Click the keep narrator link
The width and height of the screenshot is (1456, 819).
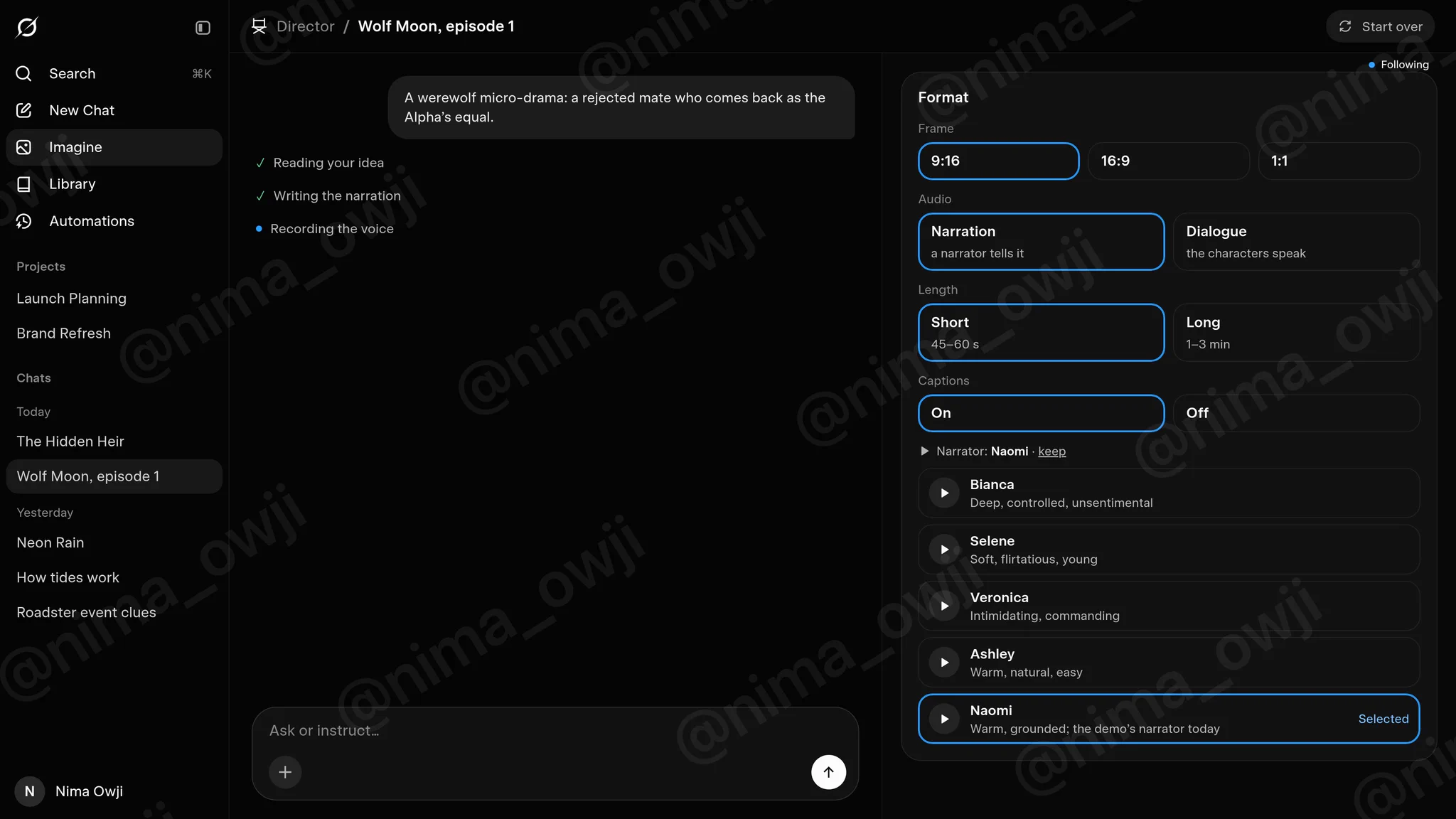click(1051, 451)
